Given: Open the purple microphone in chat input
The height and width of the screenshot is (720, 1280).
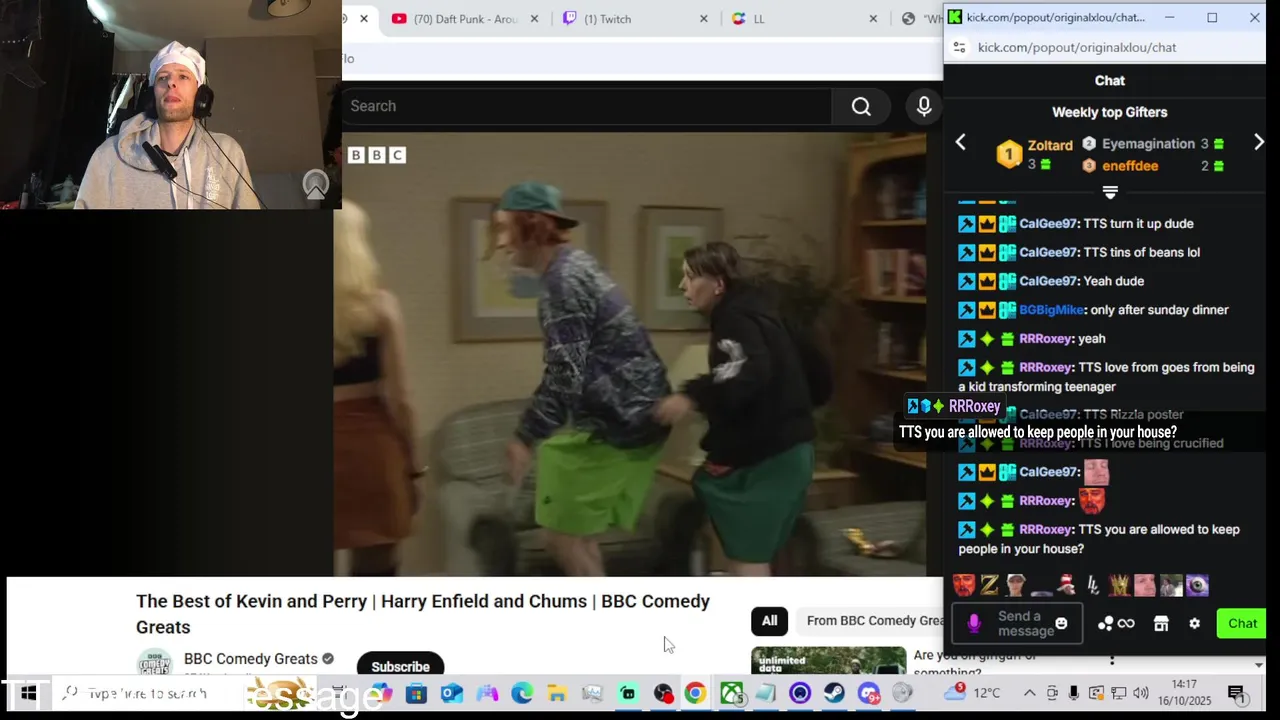Looking at the screenshot, I should pos(974,623).
